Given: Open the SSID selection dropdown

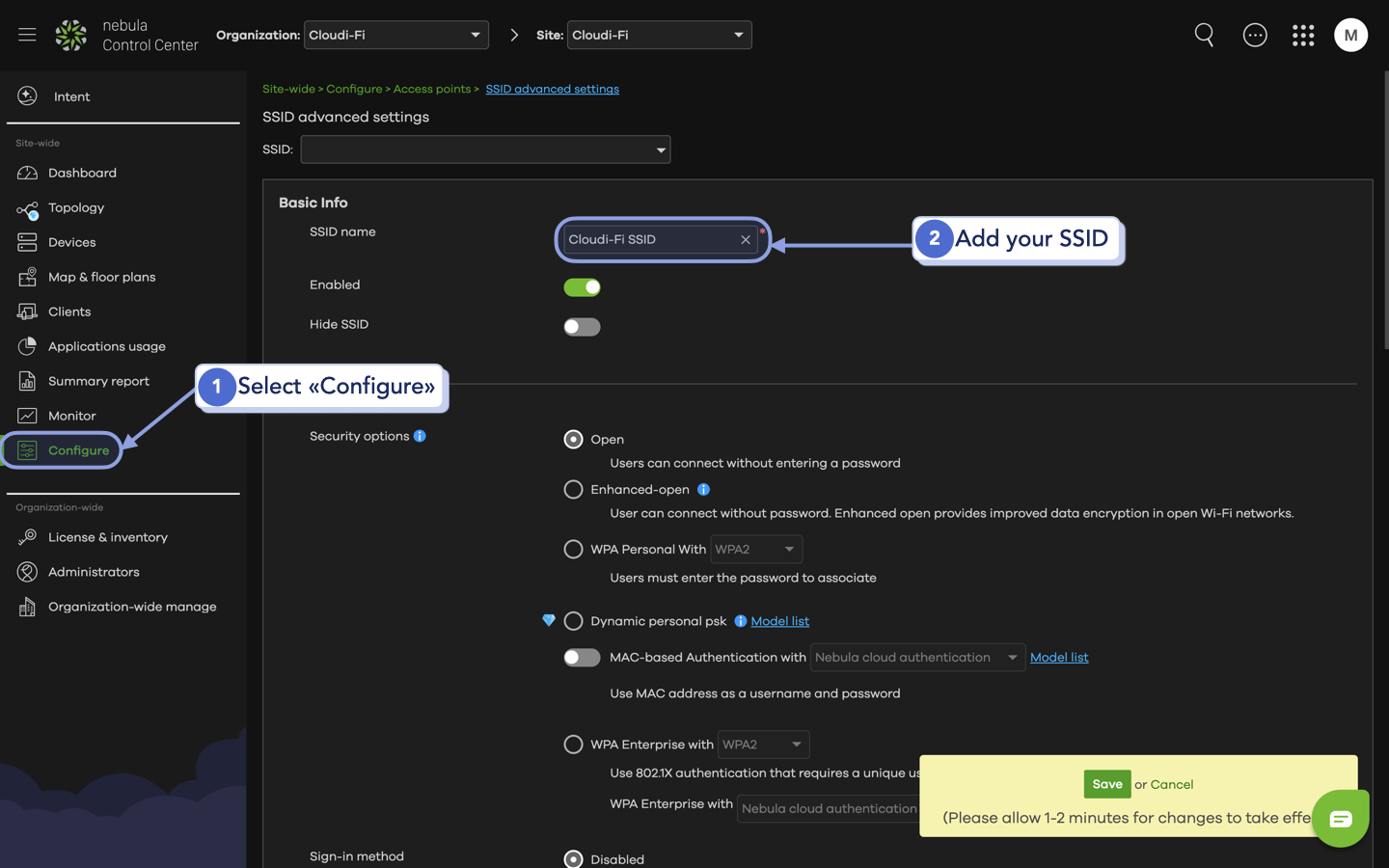Looking at the screenshot, I should (485, 149).
